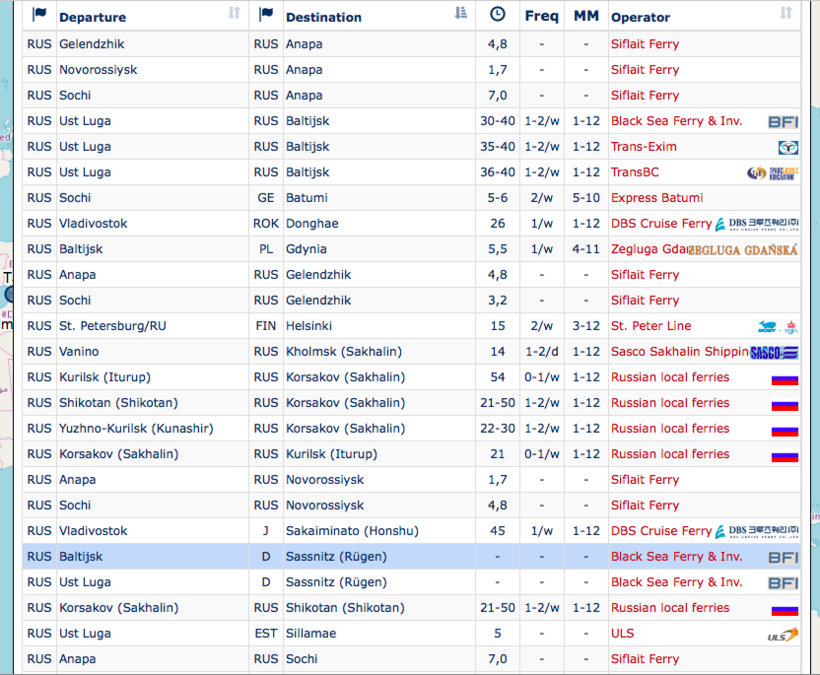Click BFI logo in Ust Luga–Baltijsk row
The width and height of the screenshot is (820, 675).
point(783,122)
